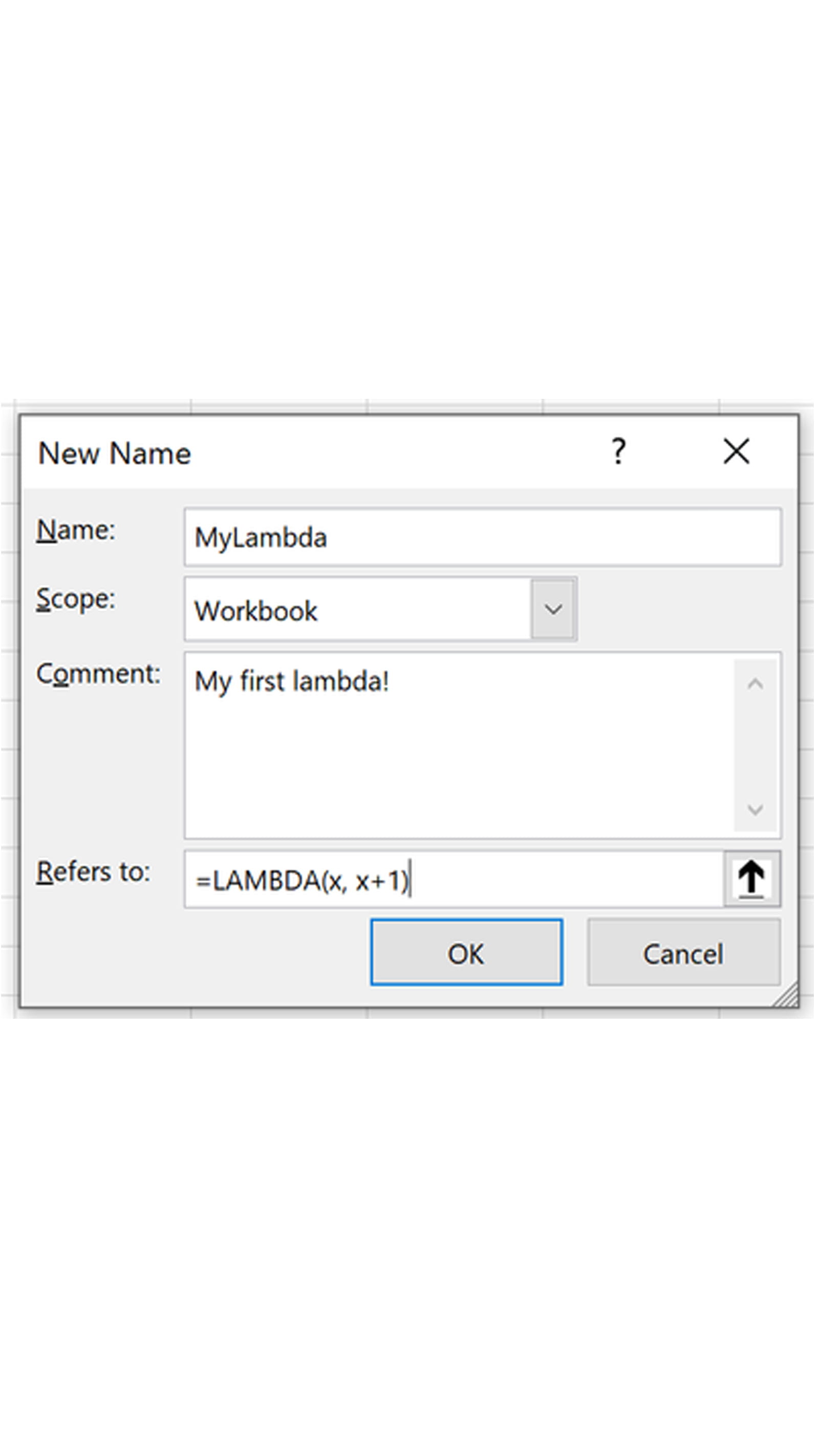Expand the Scope dropdown arrow
Image resolution: width=819 pixels, height=1456 pixels.
pyautogui.click(x=553, y=609)
